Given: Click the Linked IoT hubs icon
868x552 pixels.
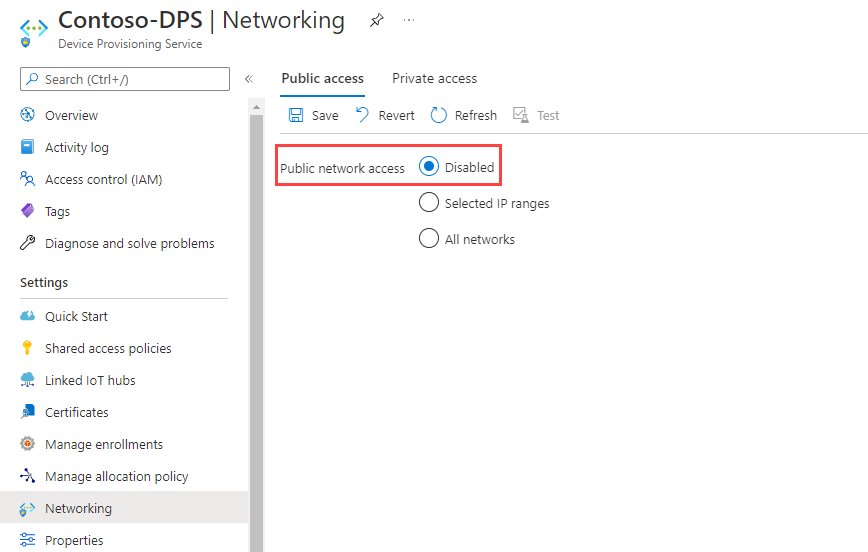Looking at the screenshot, I should pyautogui.click(x=27, y=379).
